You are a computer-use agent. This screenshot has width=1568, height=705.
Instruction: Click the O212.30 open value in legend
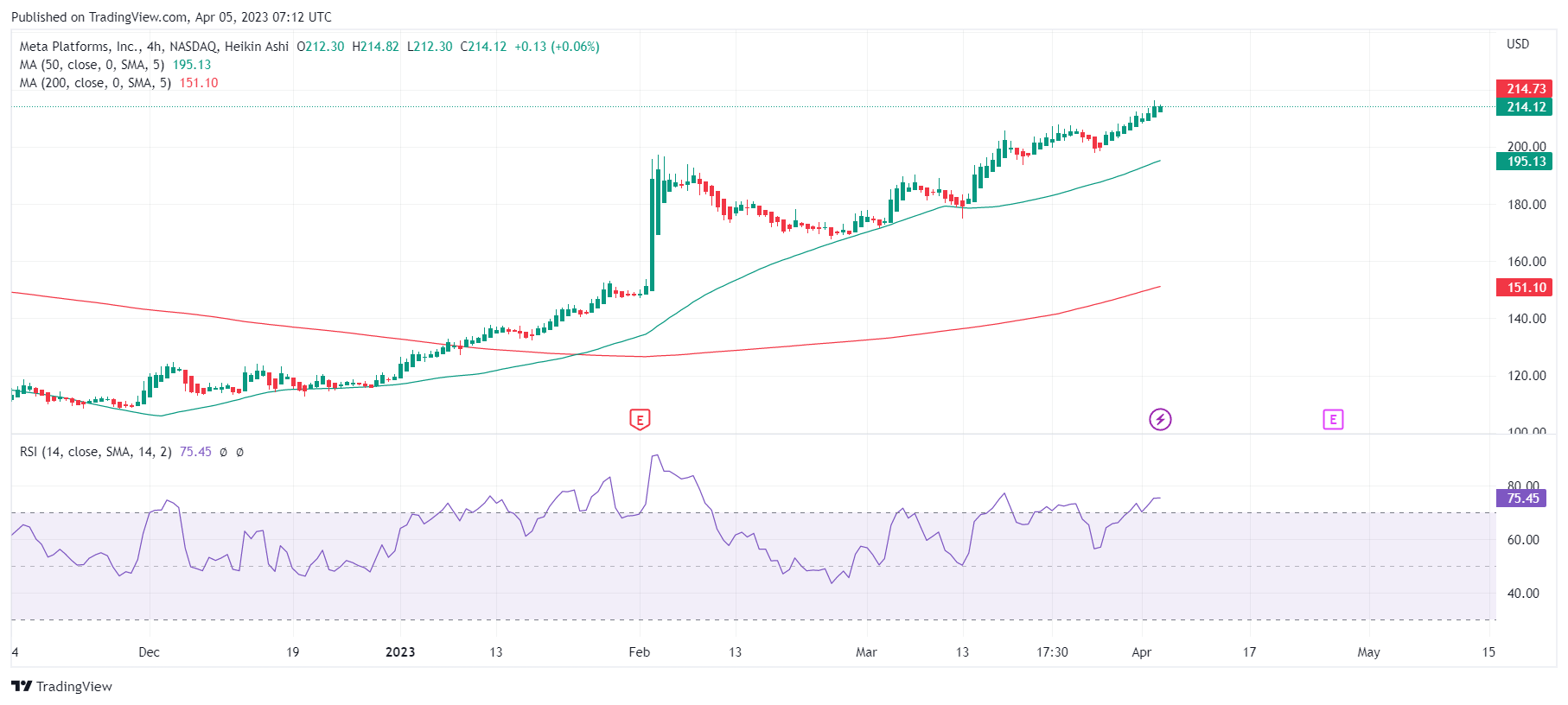pyautogui.click(x=320, y=47)
